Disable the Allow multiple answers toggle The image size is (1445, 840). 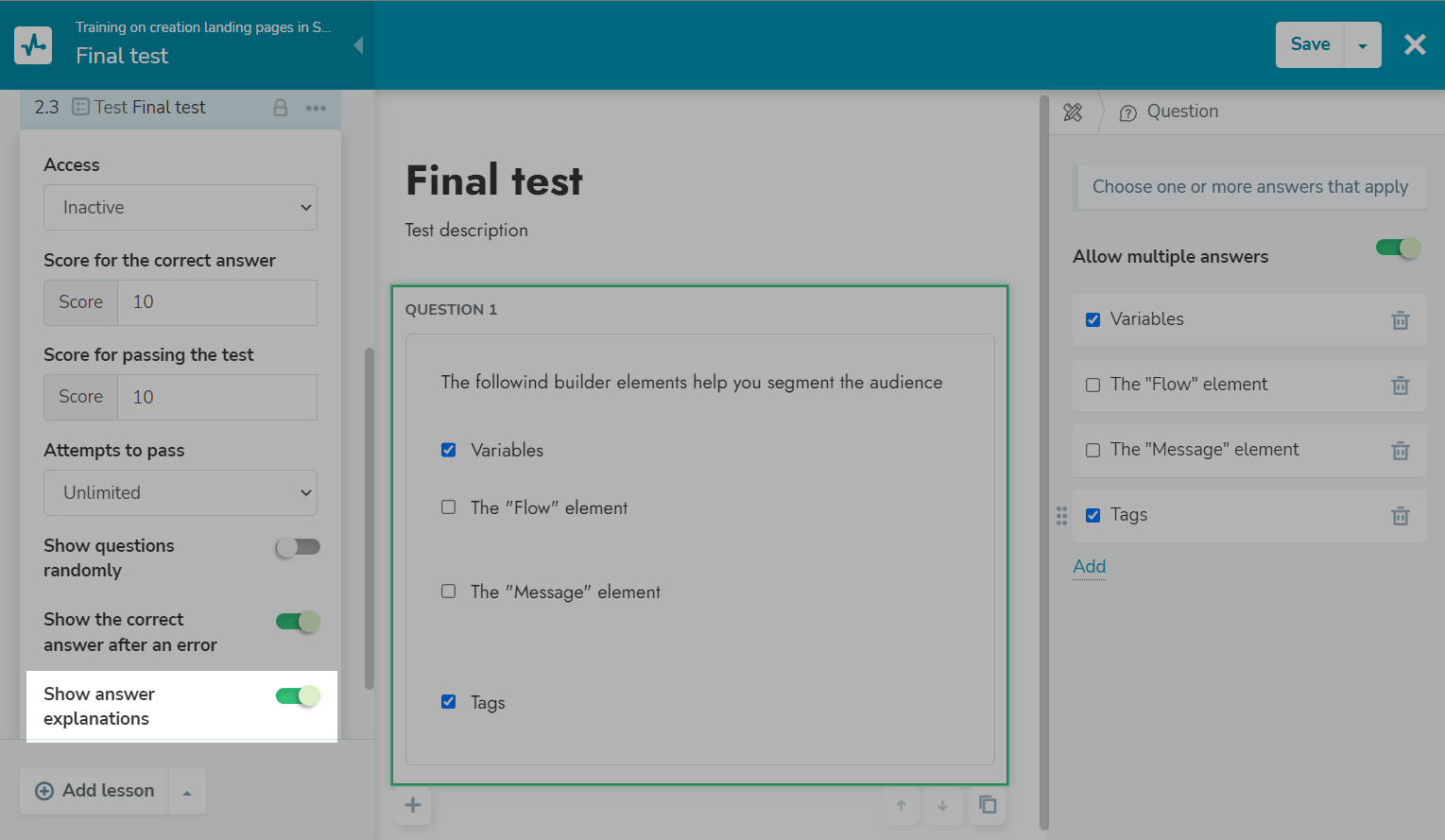coord(1398,248)
